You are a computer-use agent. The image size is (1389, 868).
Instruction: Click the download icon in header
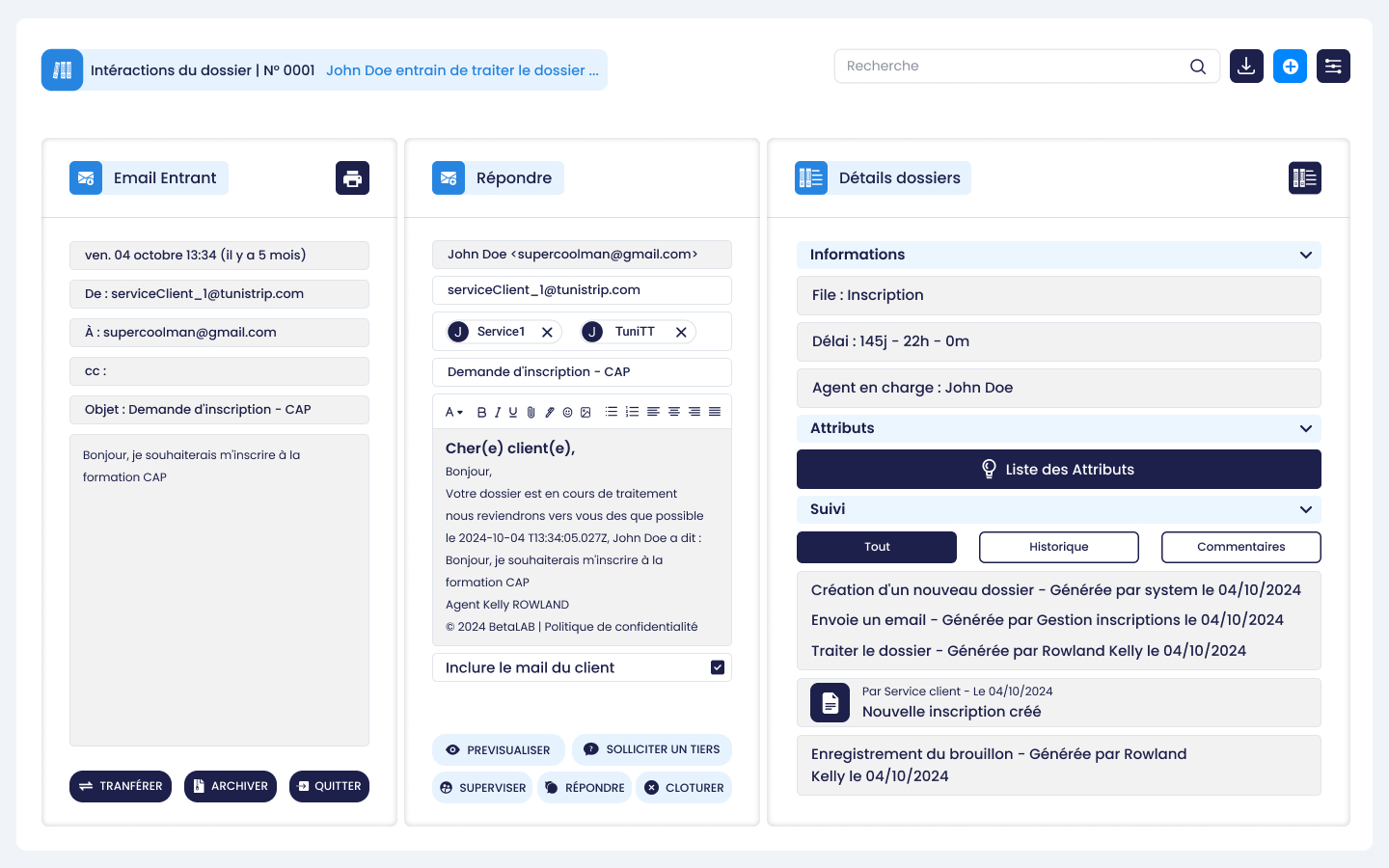point(1246,67)
